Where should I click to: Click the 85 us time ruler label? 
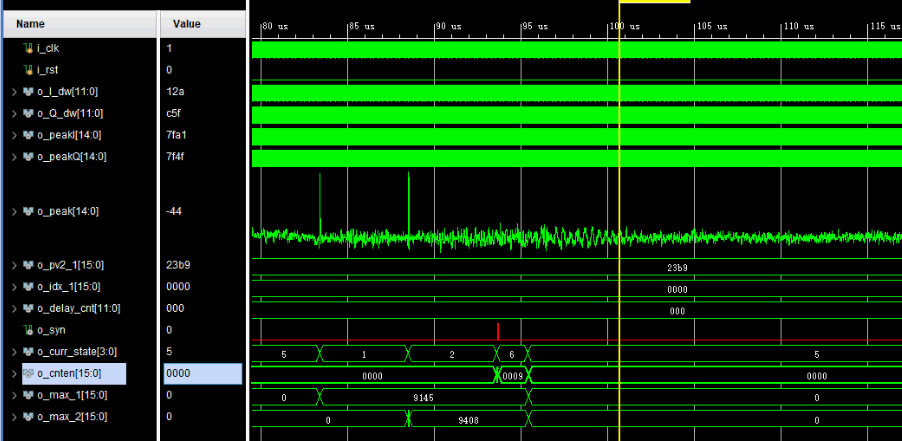click(363, 26)
